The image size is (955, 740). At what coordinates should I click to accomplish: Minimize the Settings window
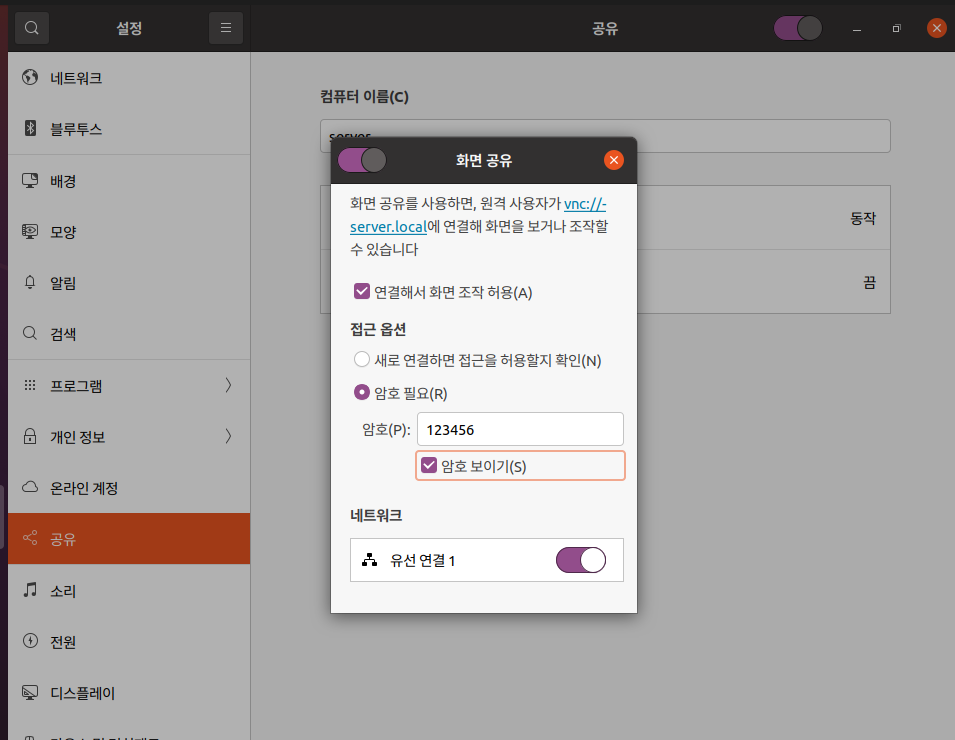point(857,29)
